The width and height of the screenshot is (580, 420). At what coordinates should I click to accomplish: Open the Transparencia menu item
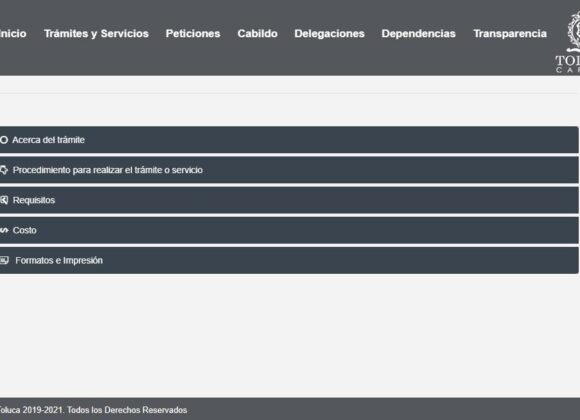point(510,34)
